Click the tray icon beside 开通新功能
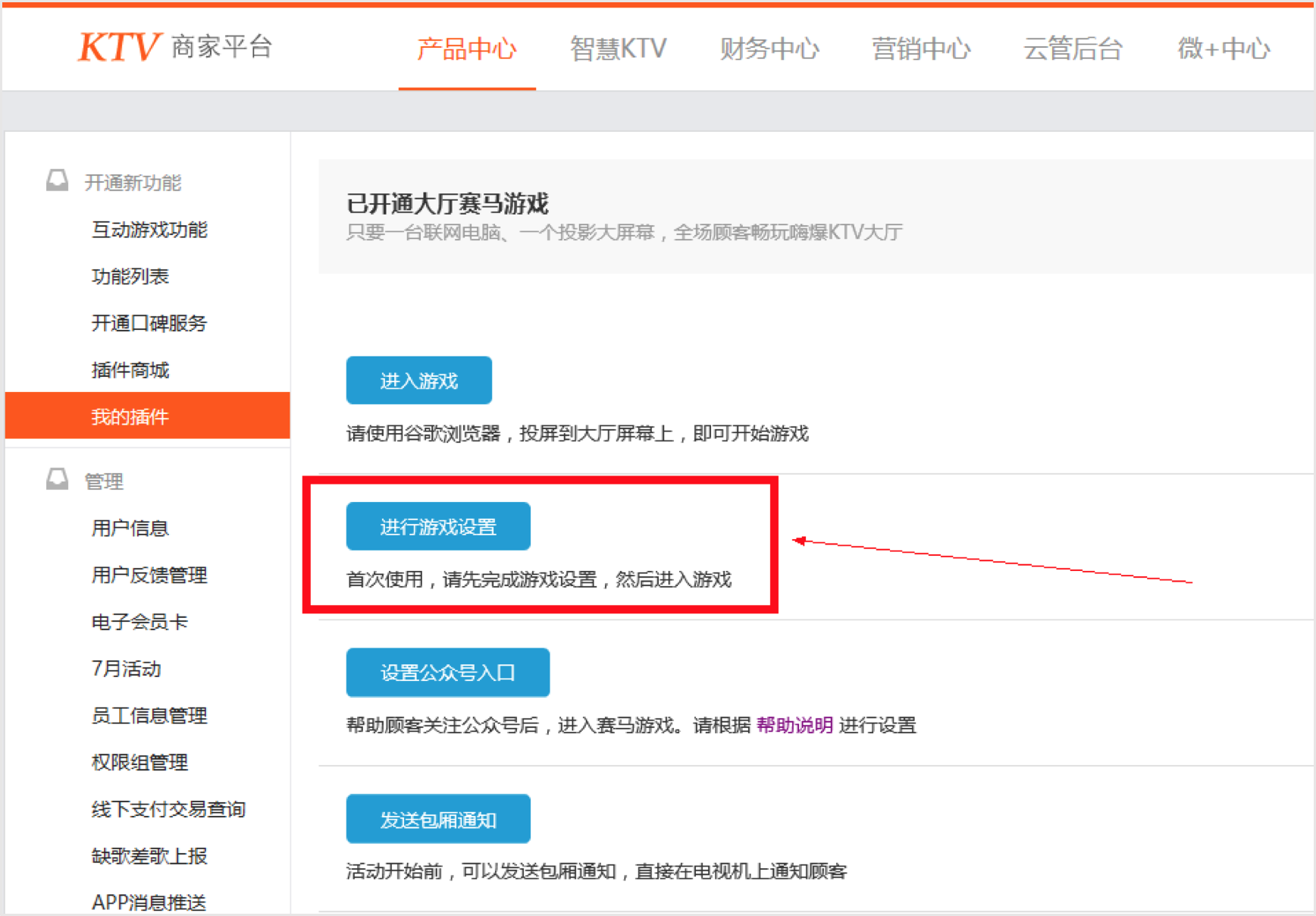 [x=57, y=180]
